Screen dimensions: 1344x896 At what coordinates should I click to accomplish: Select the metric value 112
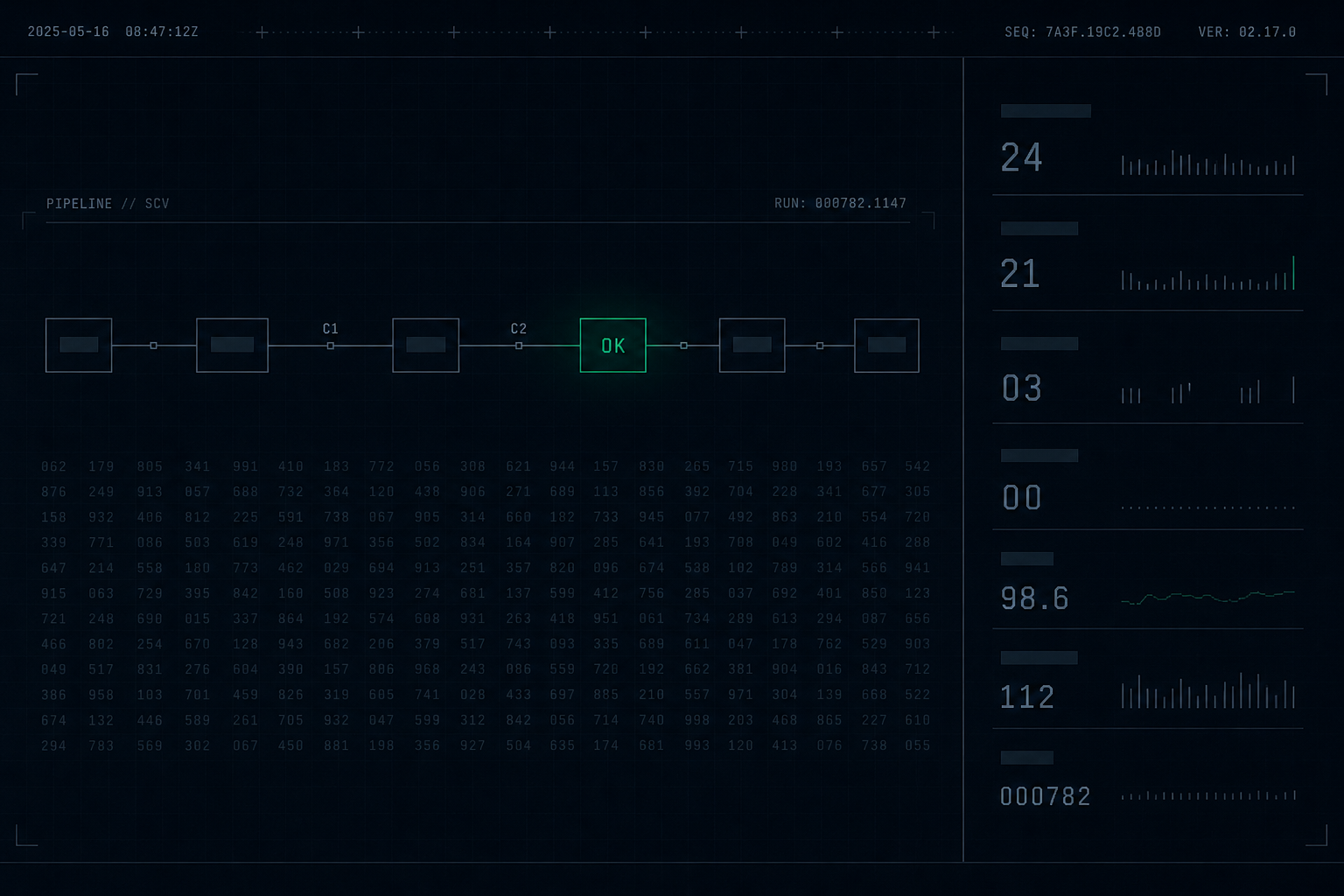[1027, 697]
